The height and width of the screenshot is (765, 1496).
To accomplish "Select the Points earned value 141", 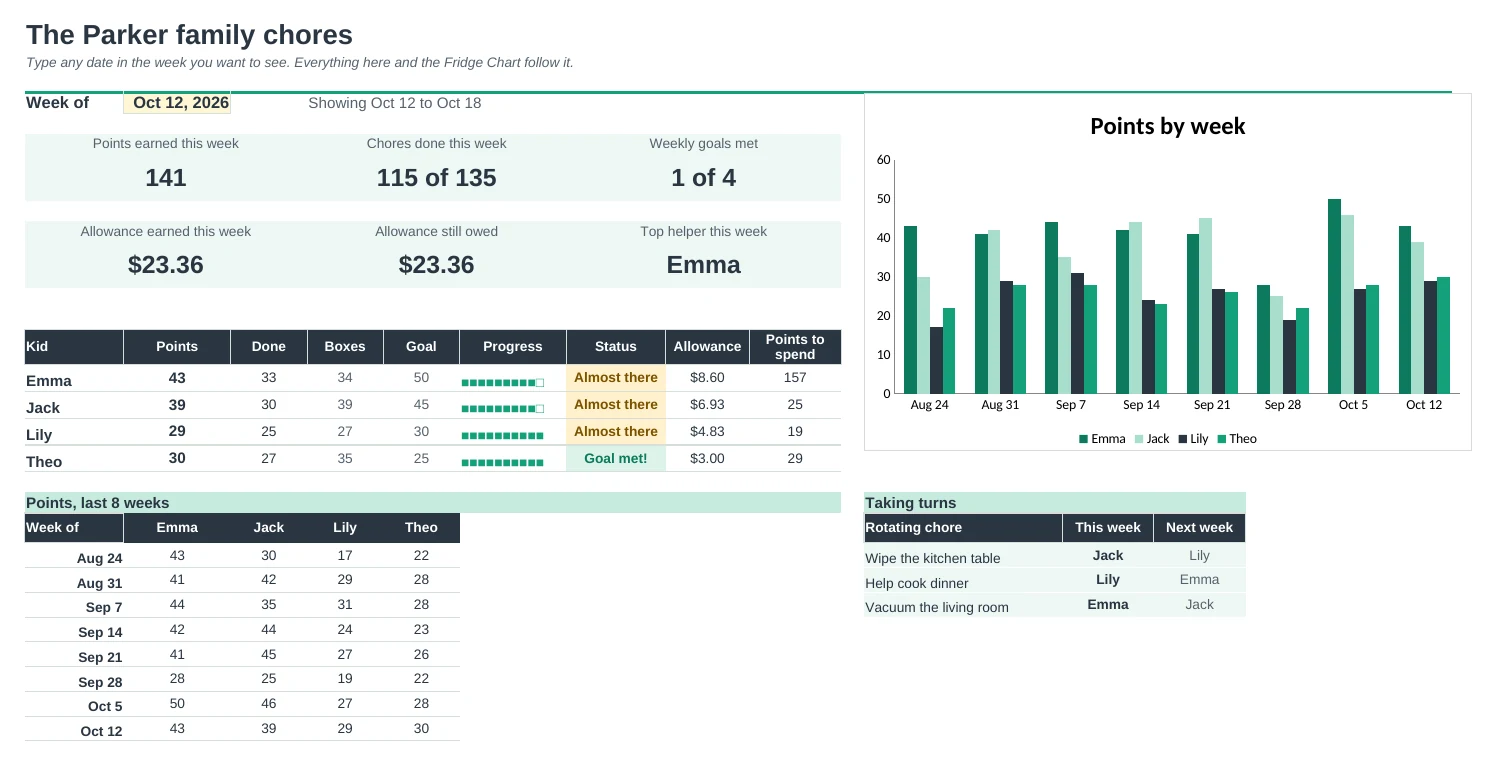I will tap(166, 178).
